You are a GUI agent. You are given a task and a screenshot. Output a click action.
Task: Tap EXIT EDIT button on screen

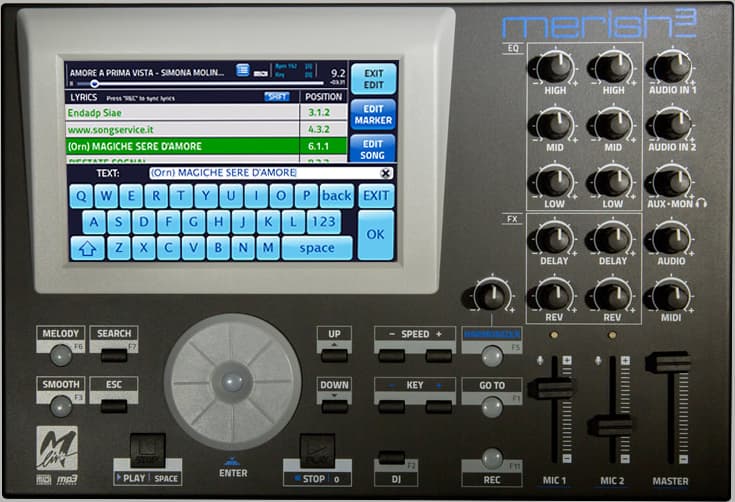pyautogui.click(x=373, y=79)
